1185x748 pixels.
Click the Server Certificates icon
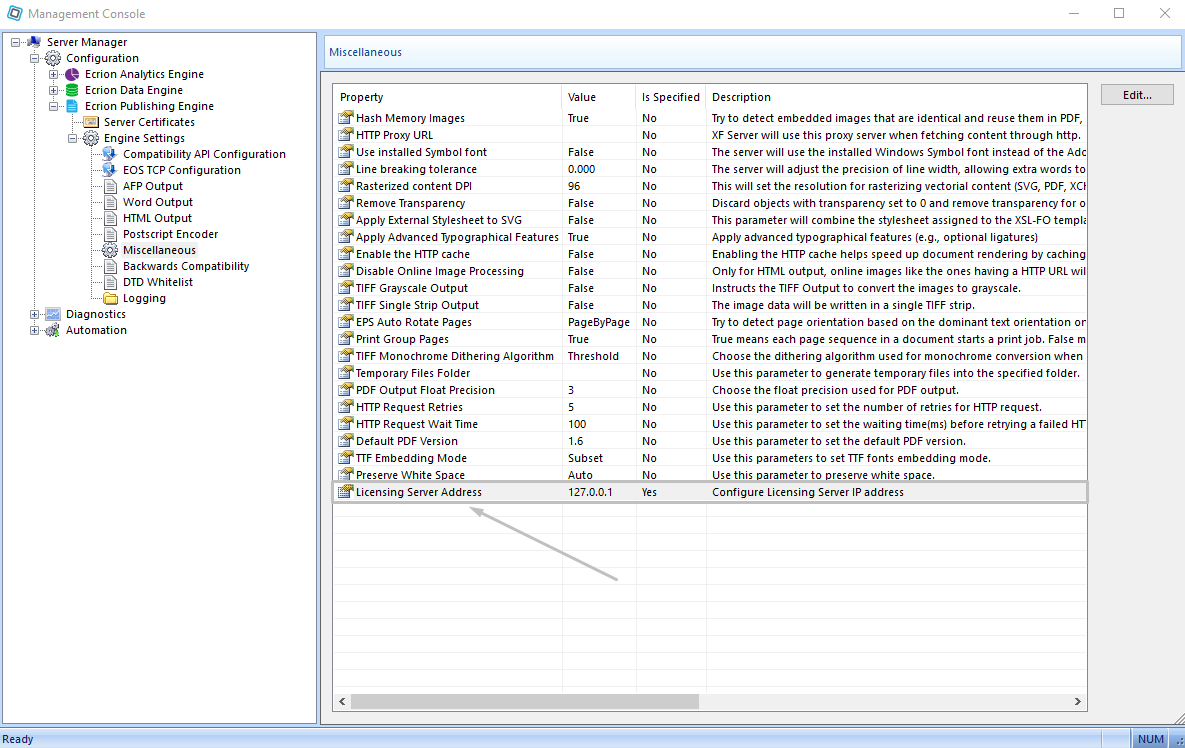pos(91,122)
